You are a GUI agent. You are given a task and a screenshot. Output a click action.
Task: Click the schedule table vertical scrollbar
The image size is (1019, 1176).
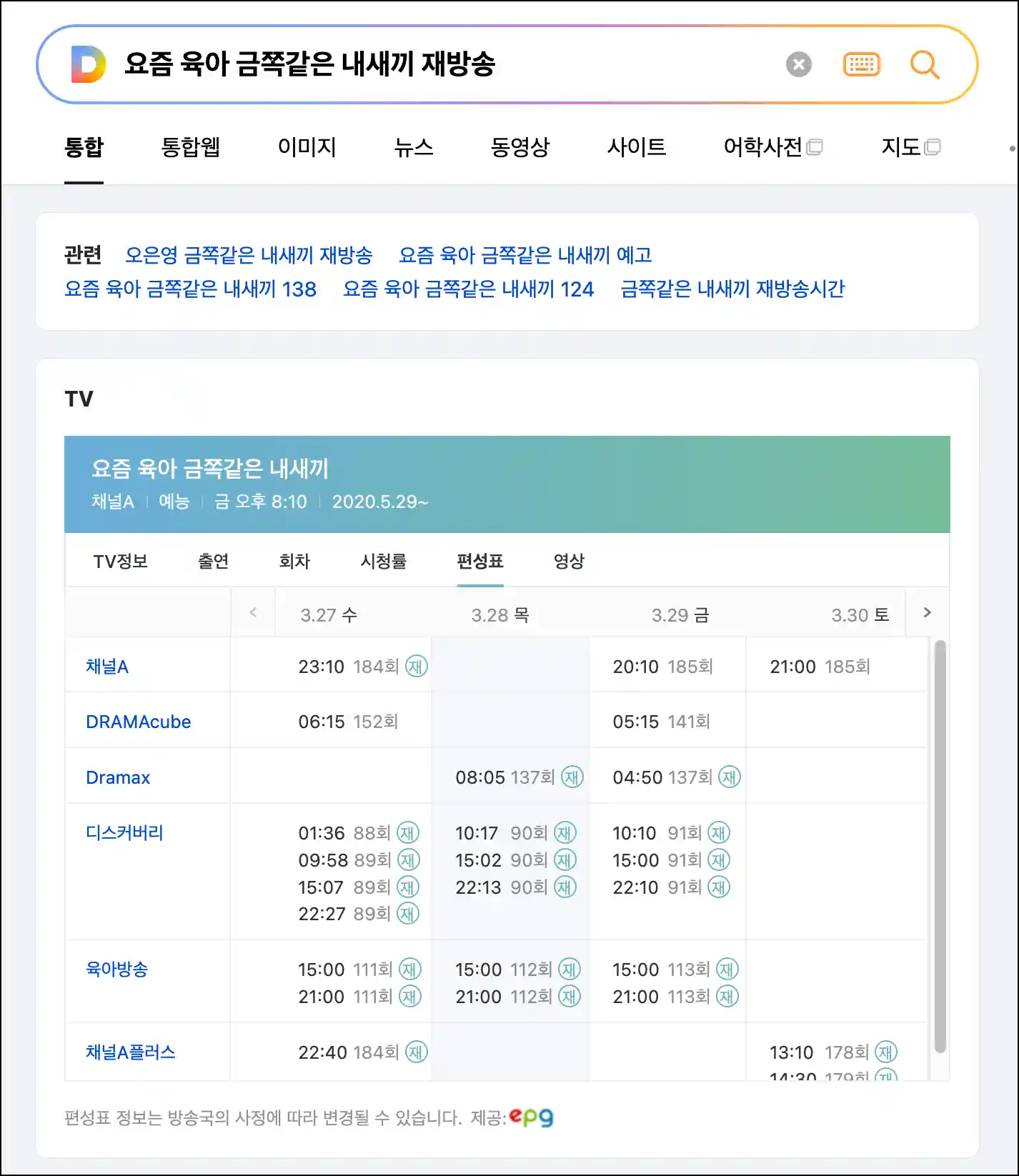(x=940, y=847)
